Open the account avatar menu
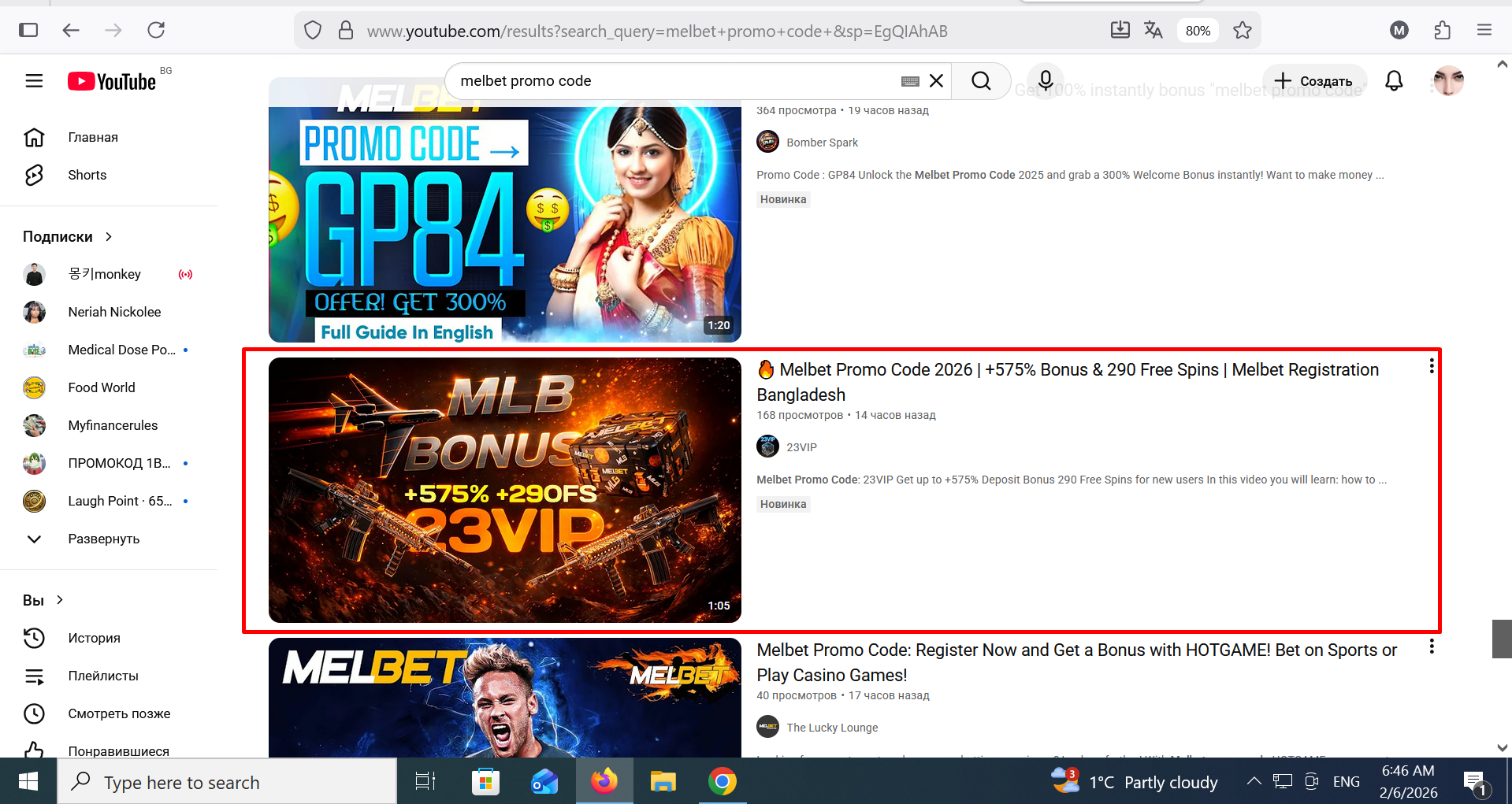This screenshot has width=1512, height=804. (1448, 80)
